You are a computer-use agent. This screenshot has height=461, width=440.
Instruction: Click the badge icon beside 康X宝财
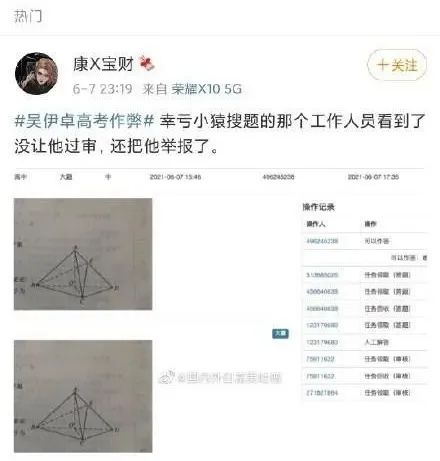point(147,63)
